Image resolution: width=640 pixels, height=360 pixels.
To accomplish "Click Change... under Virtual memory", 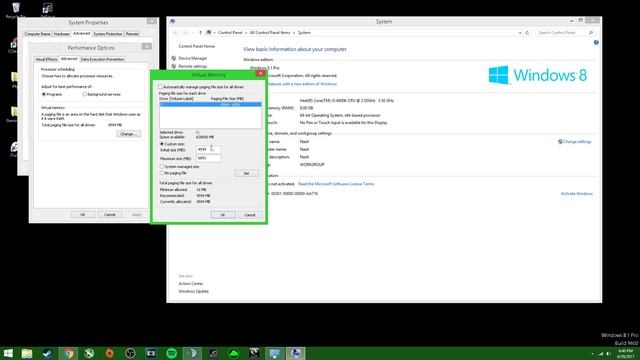I will tap(128, 134).
